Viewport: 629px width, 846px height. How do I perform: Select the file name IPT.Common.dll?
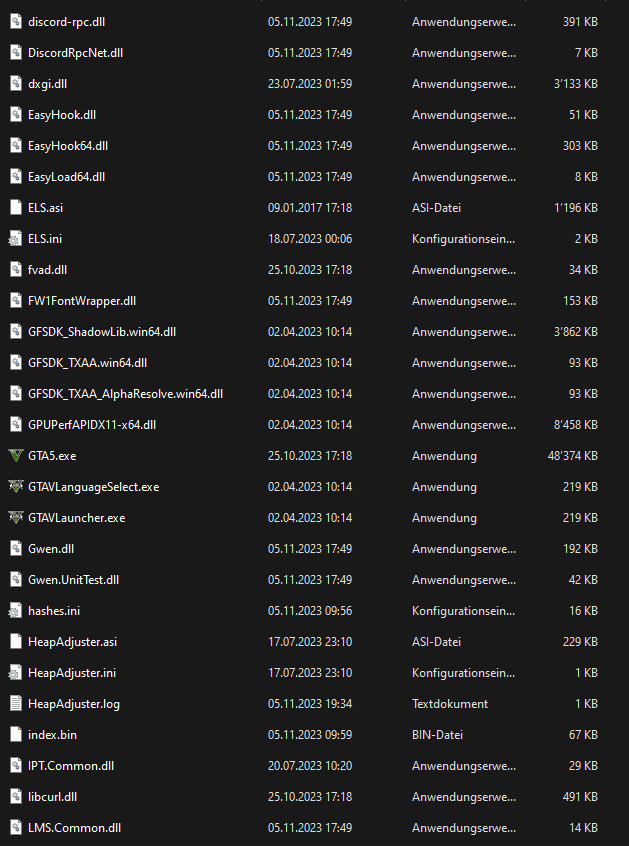click(71, 766)
